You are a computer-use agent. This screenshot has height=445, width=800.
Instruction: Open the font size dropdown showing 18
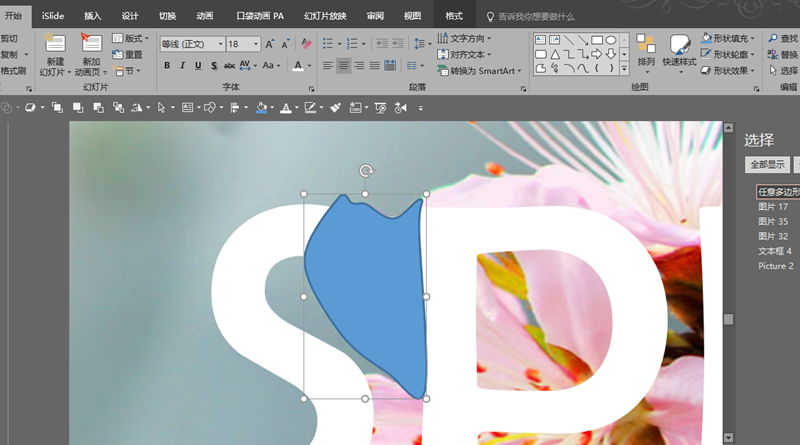[256, 44]
